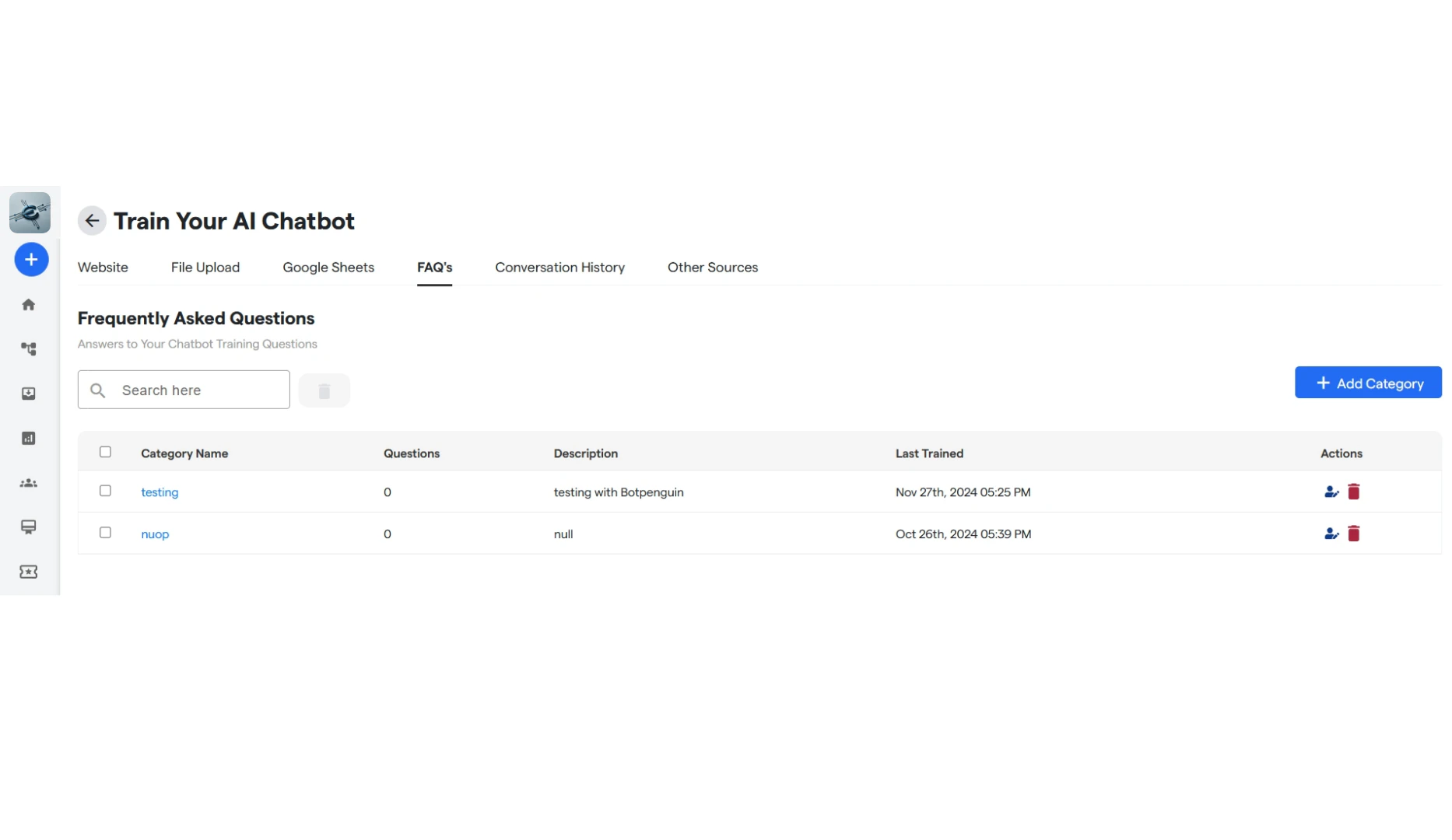The image size is (1452, 840).
Task: Click the Category Name column header
Action: coord(184,453)
